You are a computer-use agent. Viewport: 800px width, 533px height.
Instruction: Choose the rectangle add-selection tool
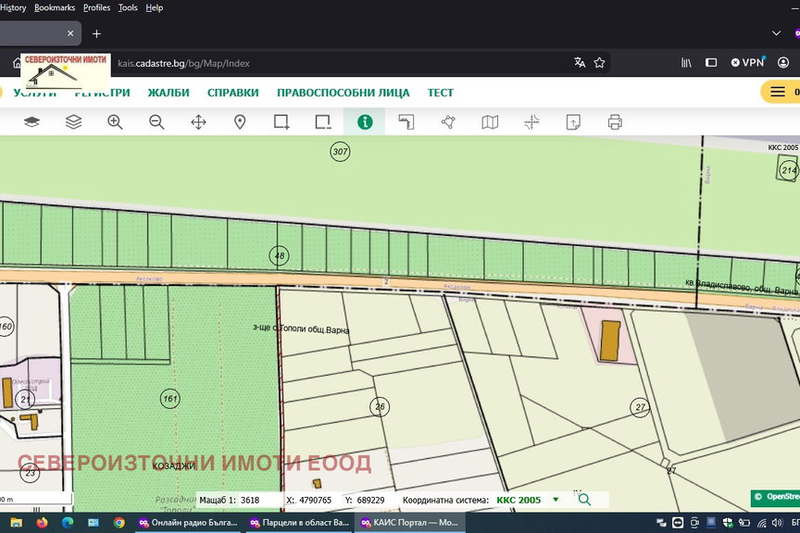pyautogui.click(x=281, y=122)
